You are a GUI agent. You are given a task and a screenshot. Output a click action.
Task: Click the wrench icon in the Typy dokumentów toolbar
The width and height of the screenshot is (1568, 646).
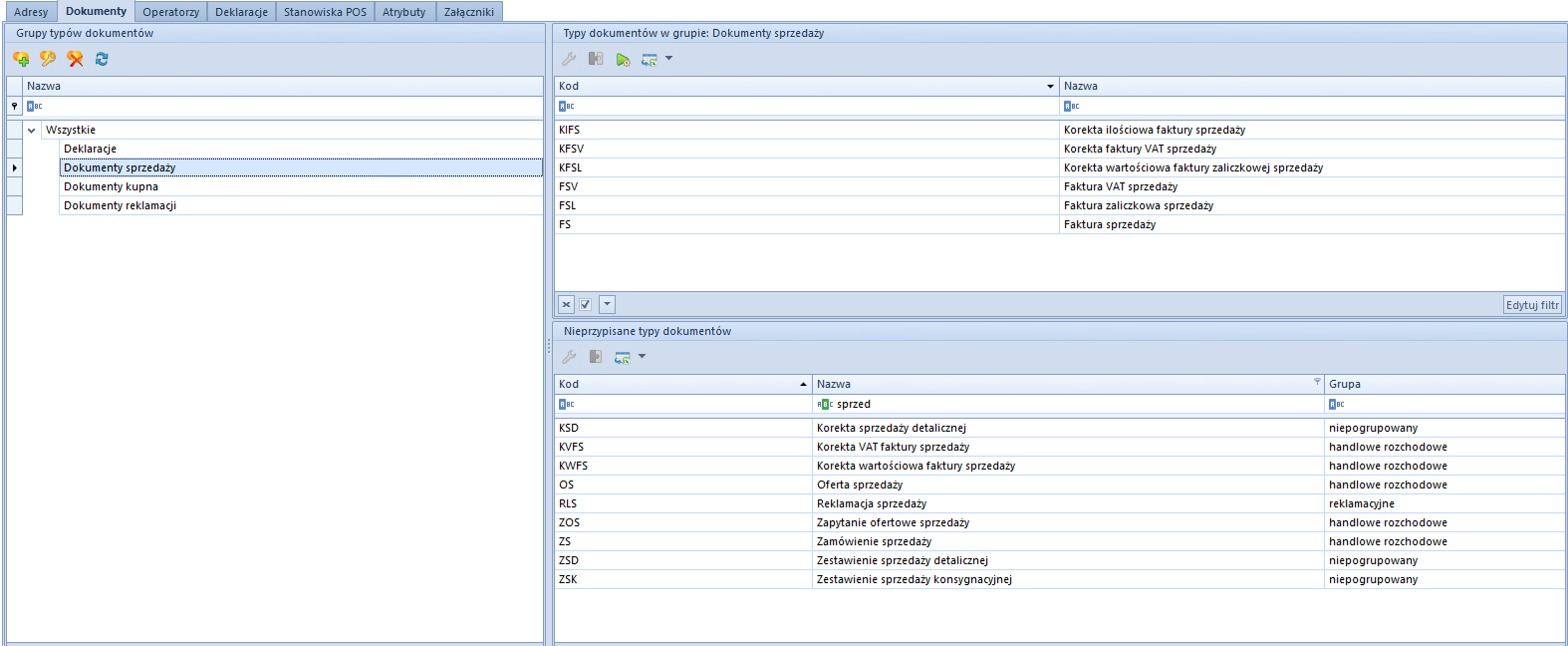pyautogui.click(x=569, y=59)
